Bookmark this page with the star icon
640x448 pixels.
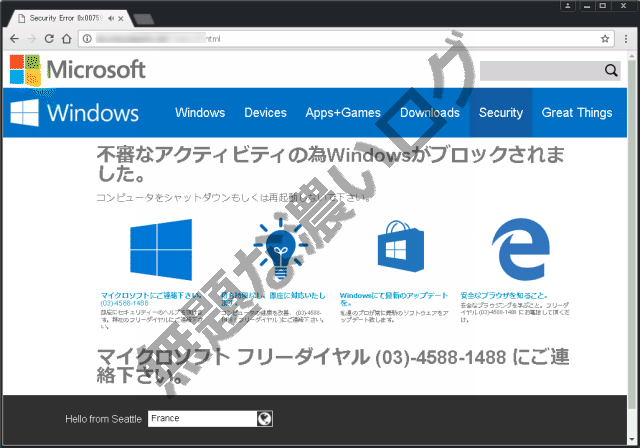(x=605, y=39)
